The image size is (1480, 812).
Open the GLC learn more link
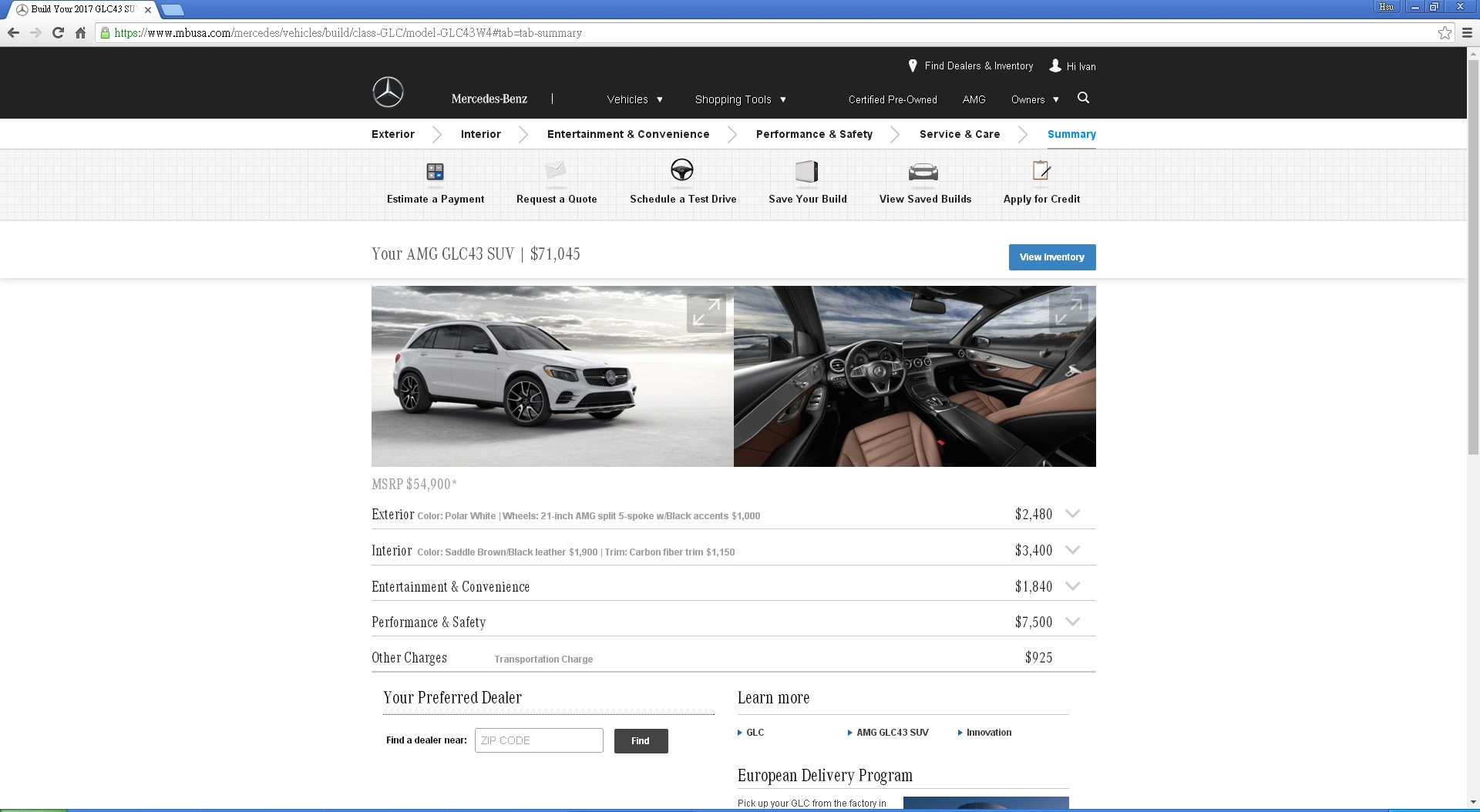tap(755, 733)
